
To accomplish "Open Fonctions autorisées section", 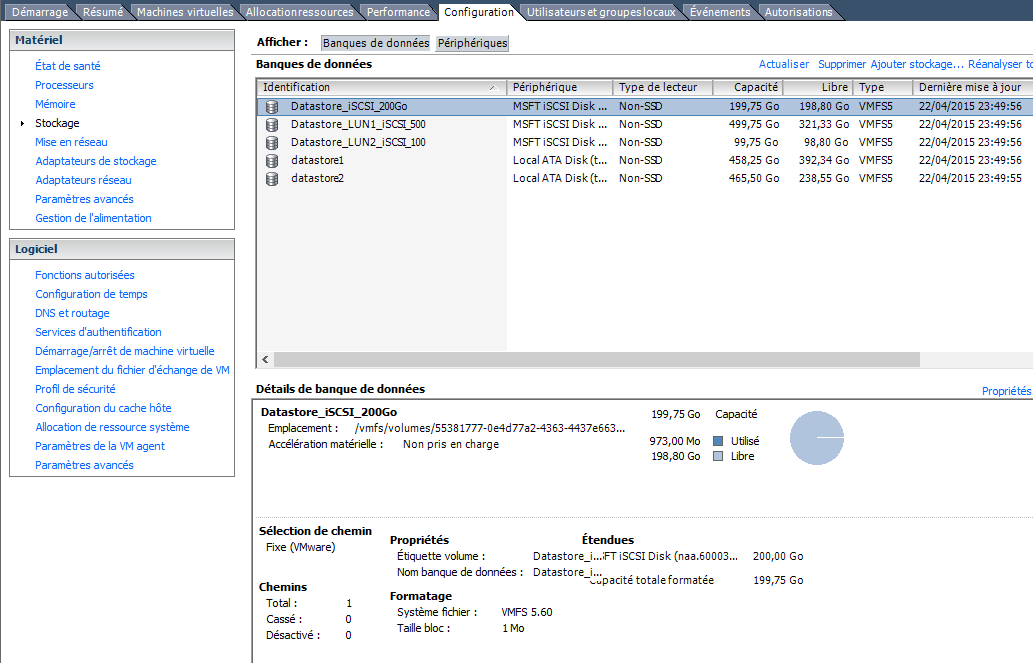I will point(84,275).
